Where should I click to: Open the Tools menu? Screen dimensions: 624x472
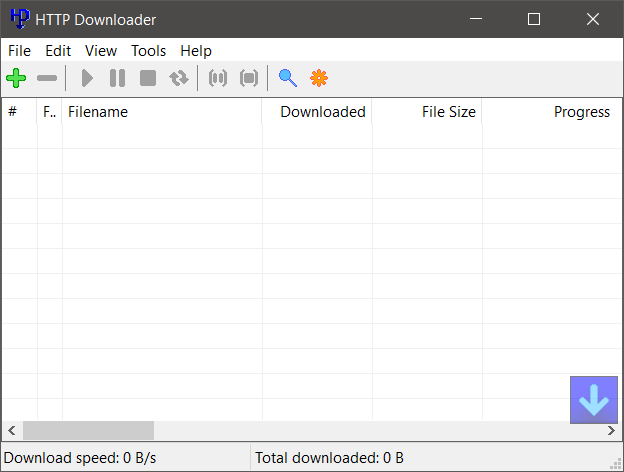(x=148, y=51)
